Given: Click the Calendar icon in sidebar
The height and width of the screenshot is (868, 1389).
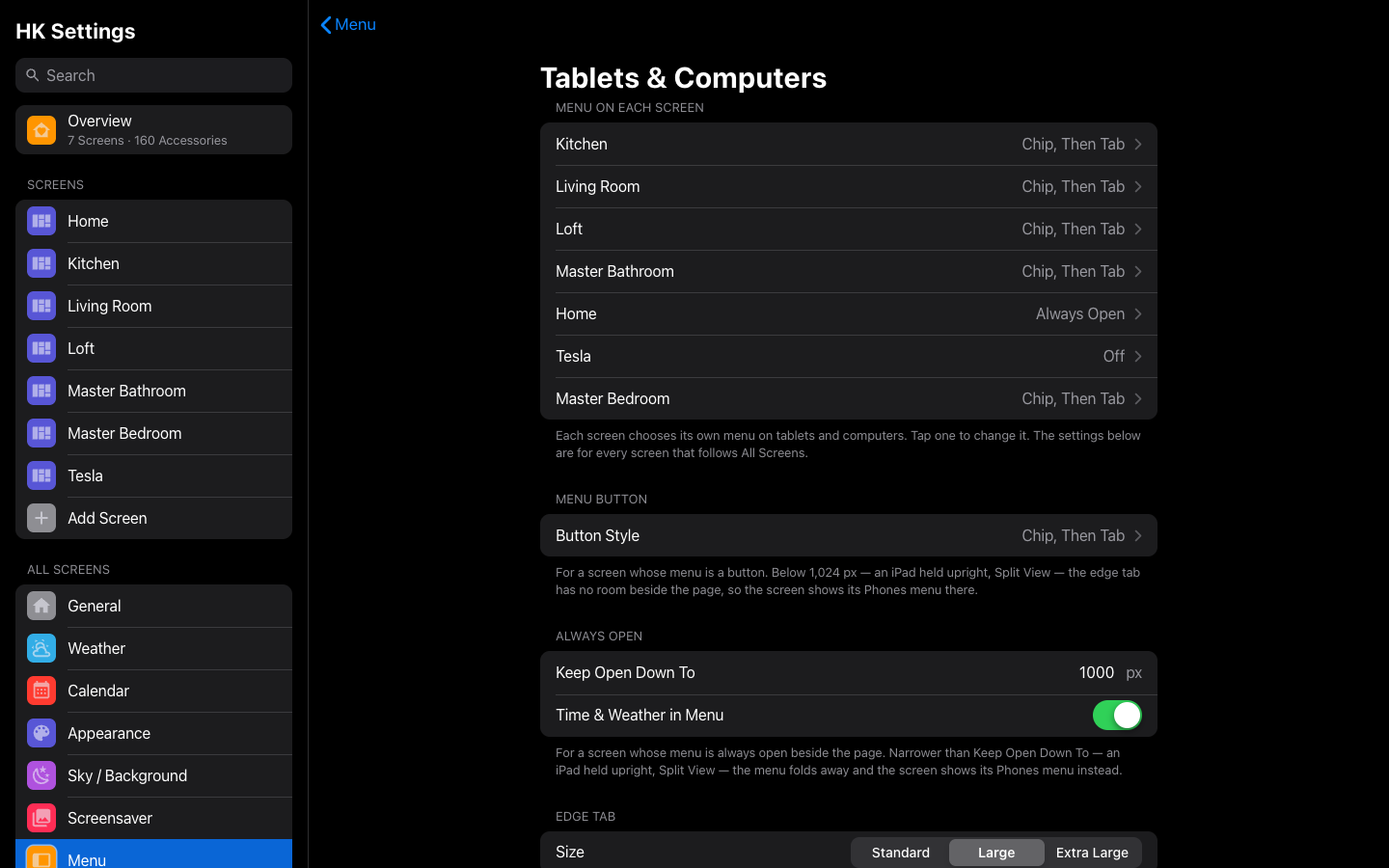Looking at the screenshot, I should (41, 691).
